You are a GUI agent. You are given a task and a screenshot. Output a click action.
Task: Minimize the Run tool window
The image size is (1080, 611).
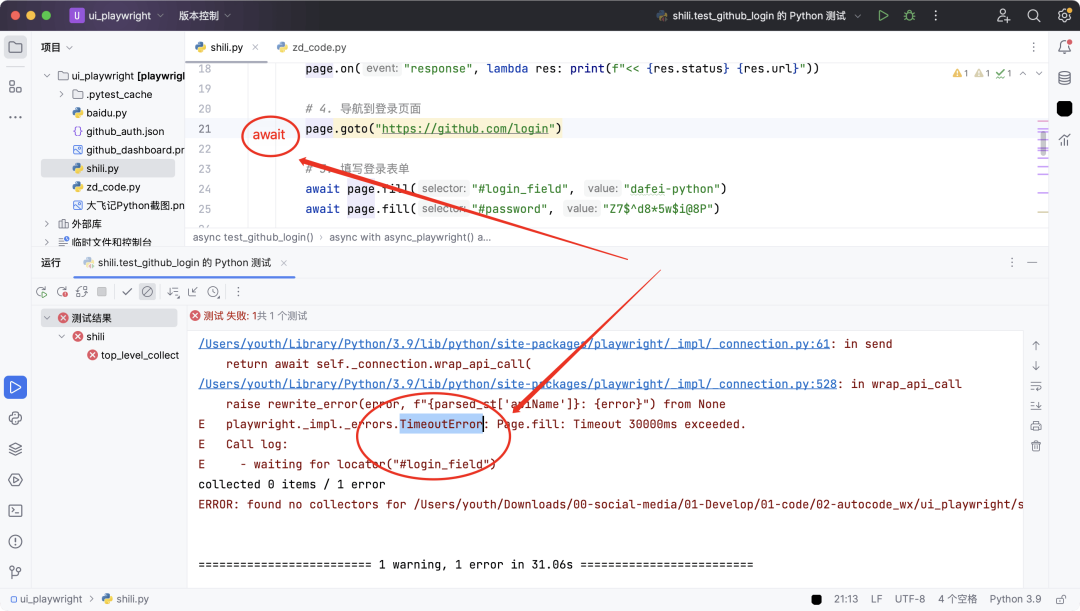(1032, 262)
